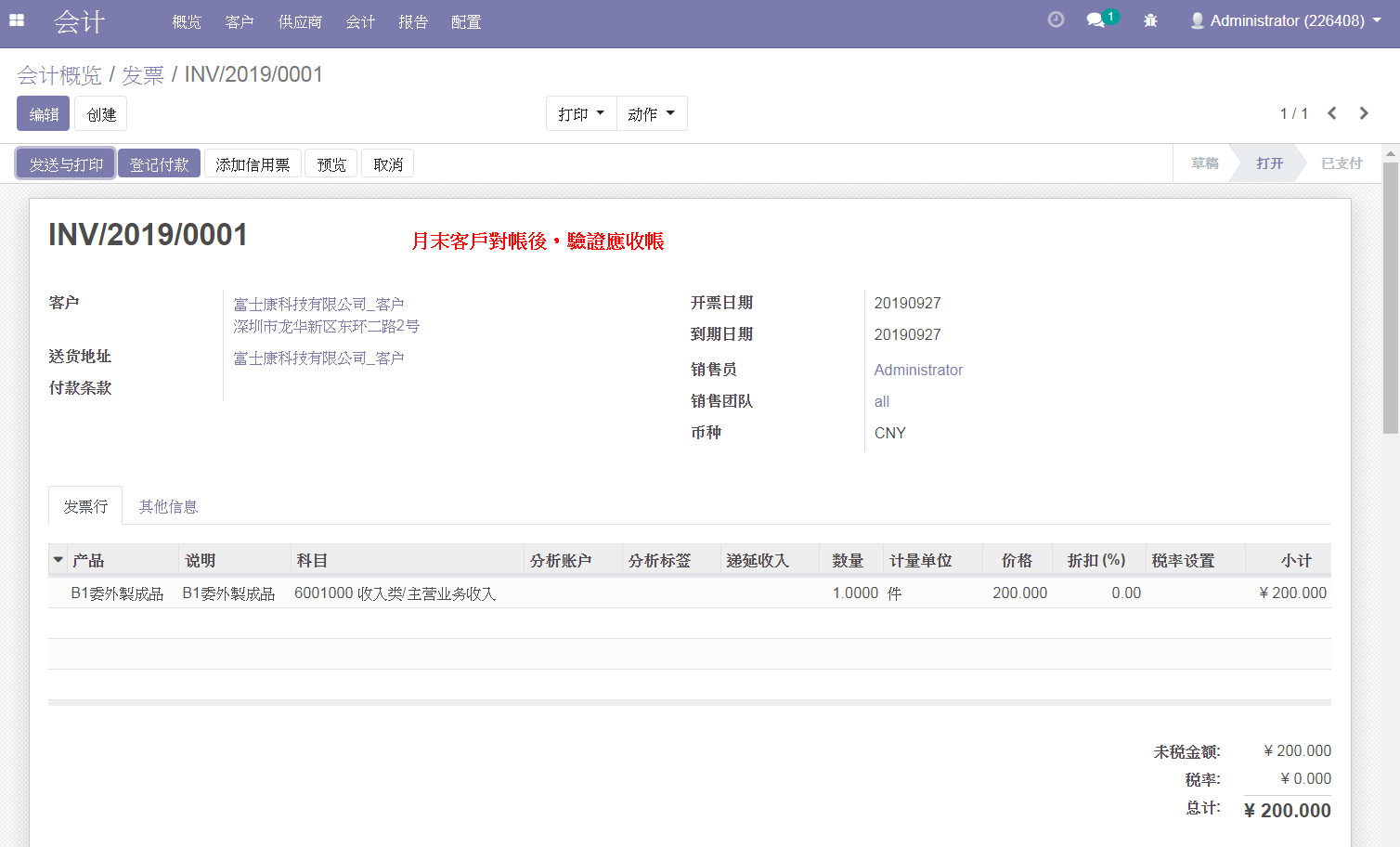Open customer 富士康科技有限公司_客户 link
The width and height of the screenshot is (1400, 847).
pos(318,304)
